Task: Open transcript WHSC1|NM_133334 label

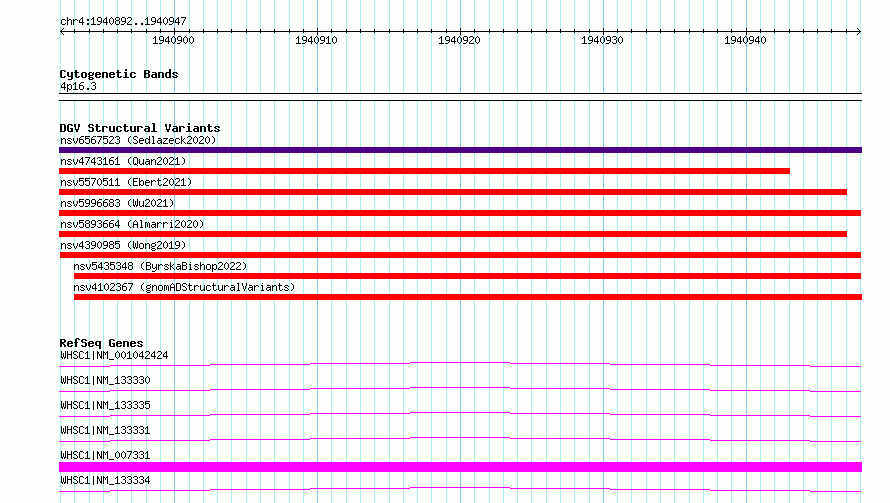Action: (105, 480)
